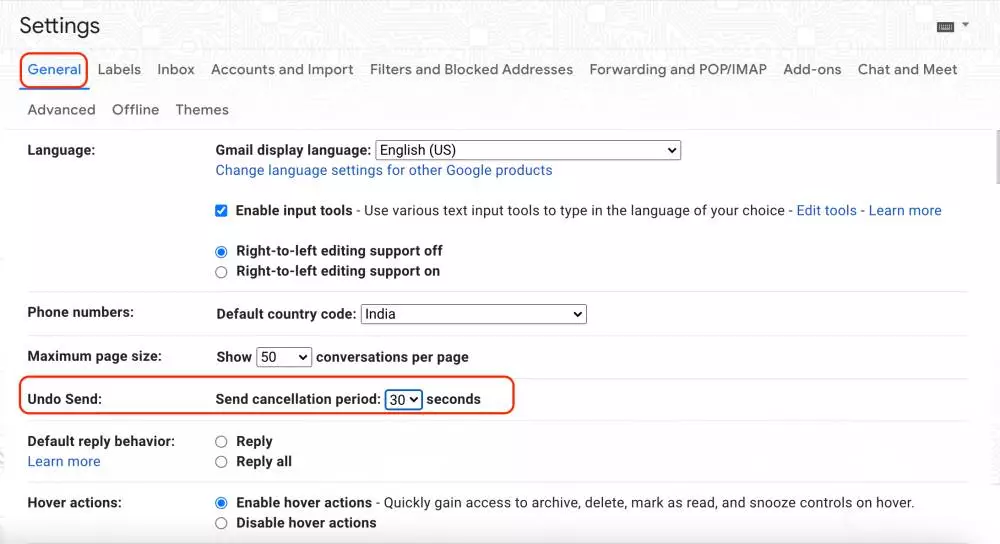Select Disable hover actions option
Screen dimensions: 1000x544
tap(222, 523)
